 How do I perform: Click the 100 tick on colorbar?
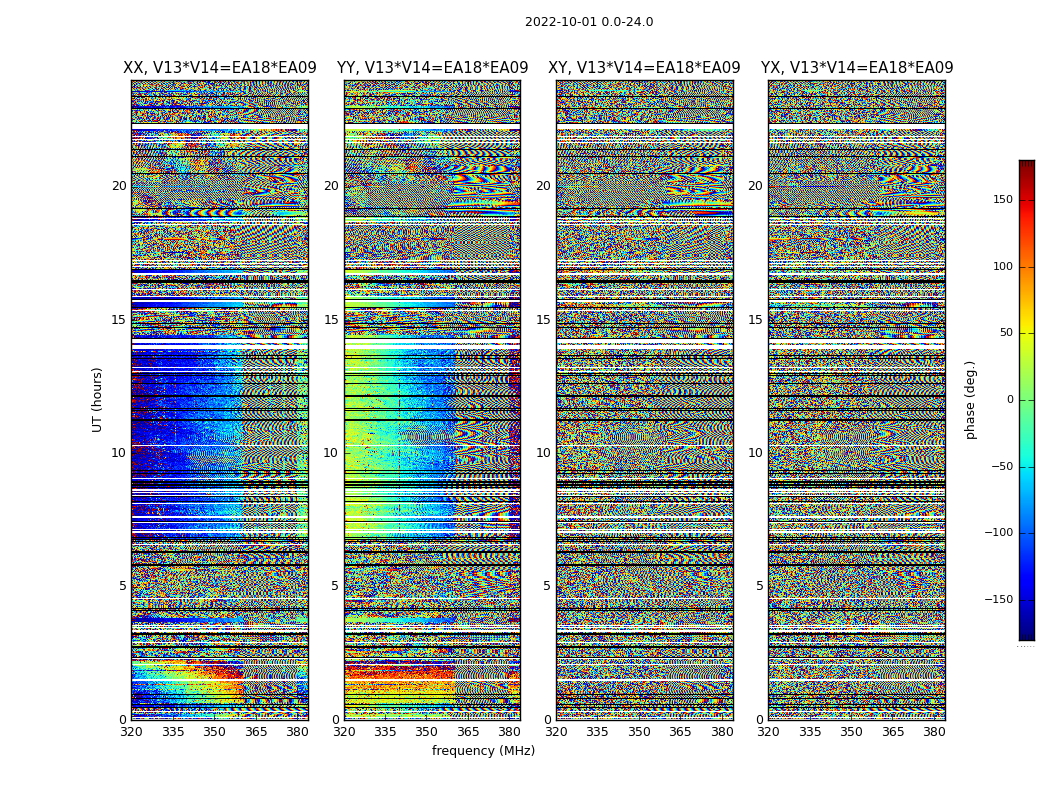coord(1003,266)
